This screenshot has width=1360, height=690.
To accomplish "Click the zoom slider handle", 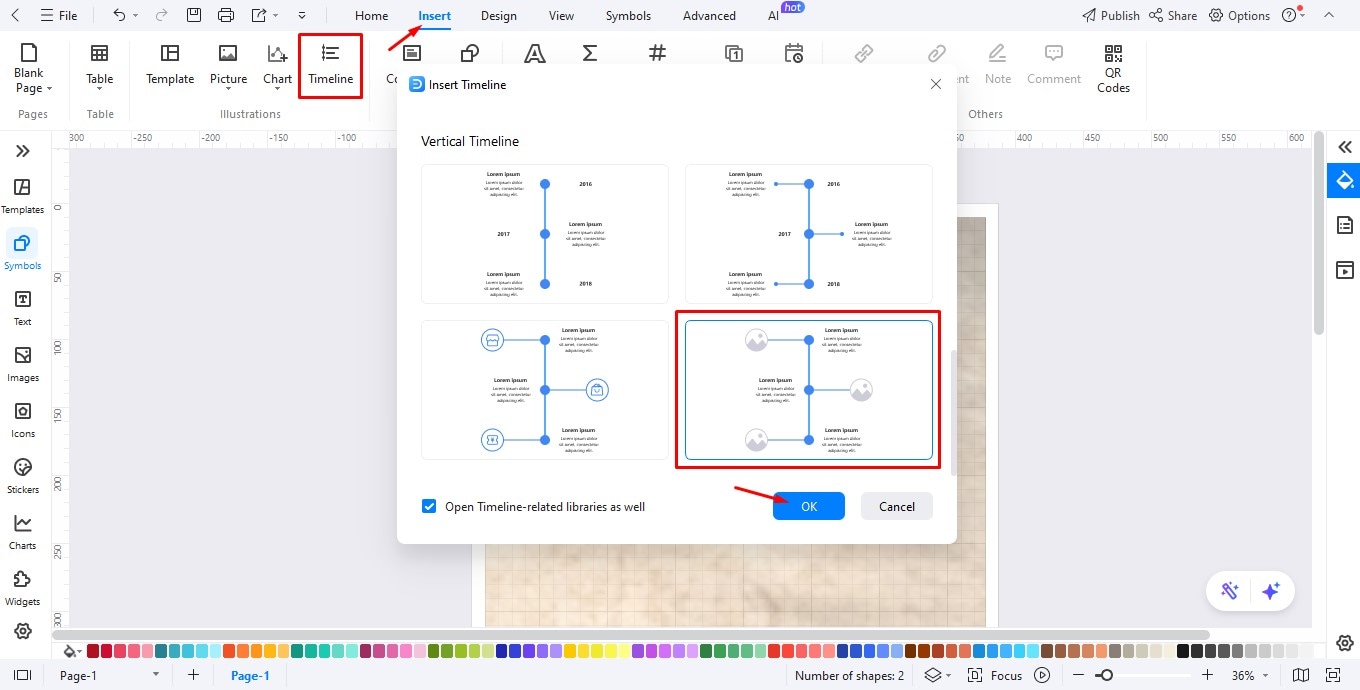I will 1105,675.
